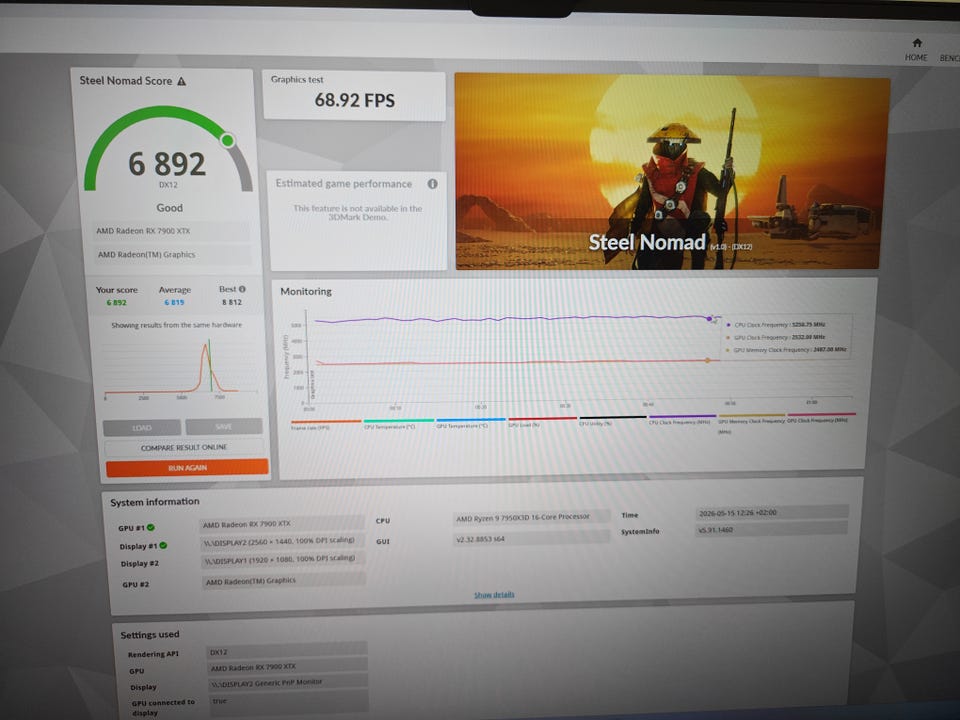Screen dimensions: 960x720
Task: Toggle the GPU Clock Frequency legend below graph
Action: (820, 419)
